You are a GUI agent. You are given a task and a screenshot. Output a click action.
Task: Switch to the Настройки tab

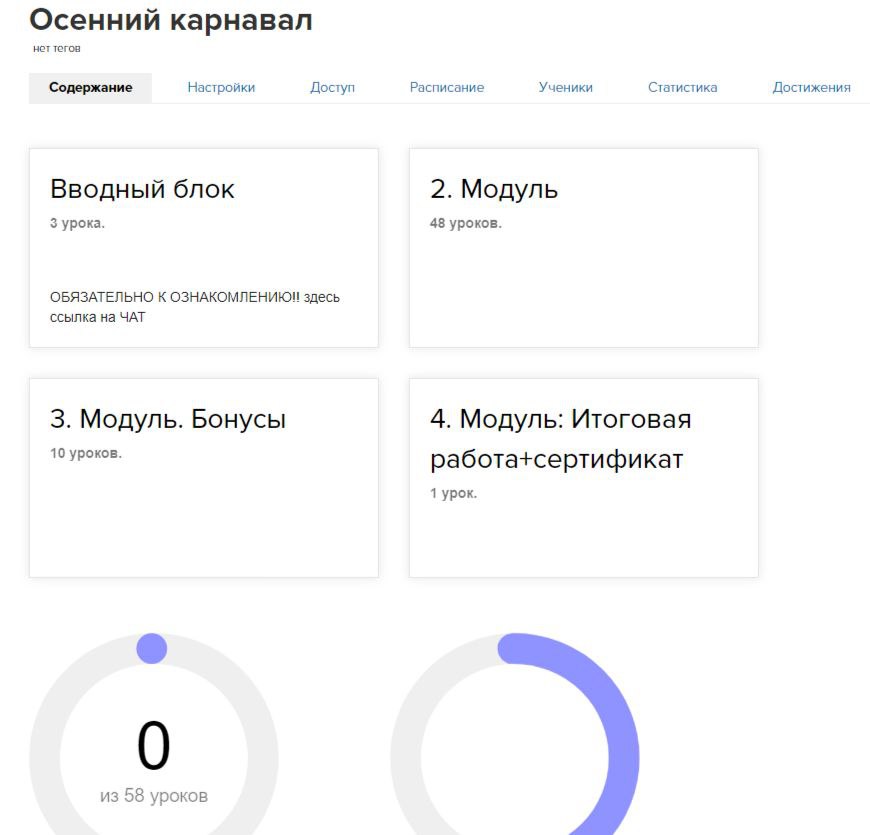[221, 88]
